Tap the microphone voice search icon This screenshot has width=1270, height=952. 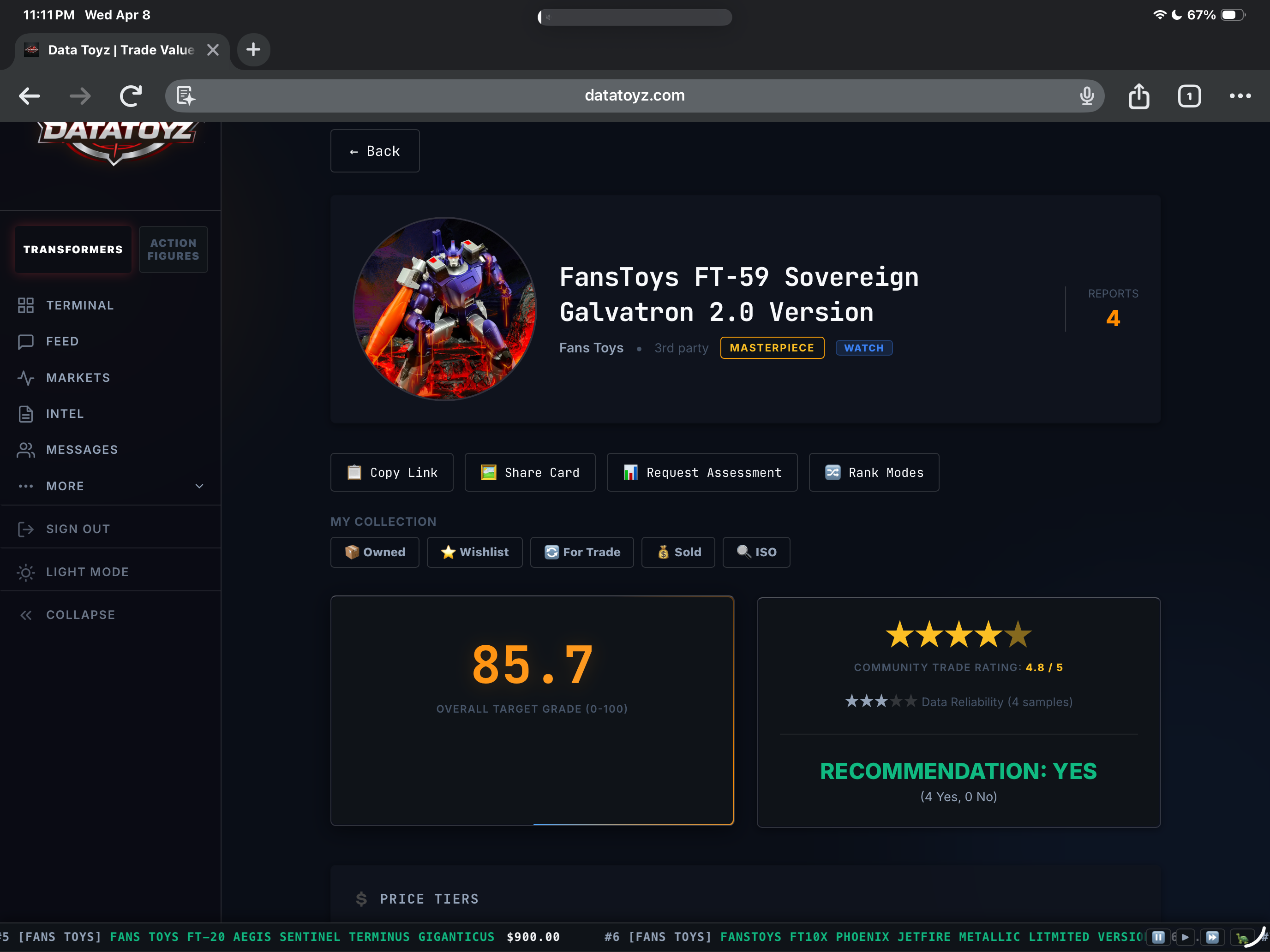1086,95
